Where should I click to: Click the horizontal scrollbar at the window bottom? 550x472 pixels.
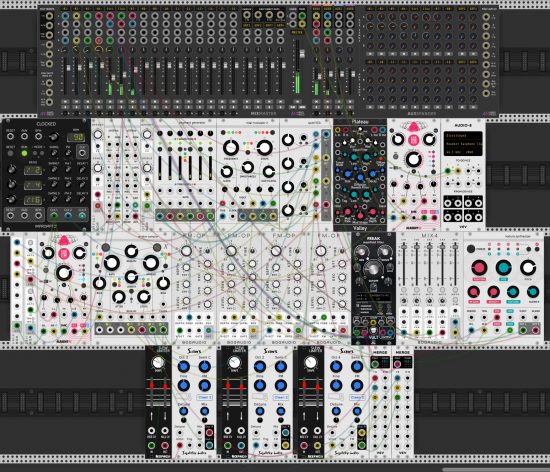[496, 470]
